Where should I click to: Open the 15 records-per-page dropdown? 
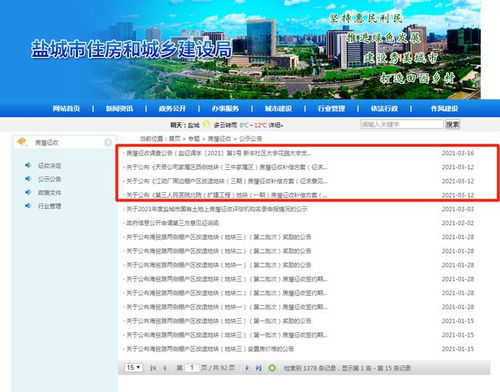click(x=133, y=368)
